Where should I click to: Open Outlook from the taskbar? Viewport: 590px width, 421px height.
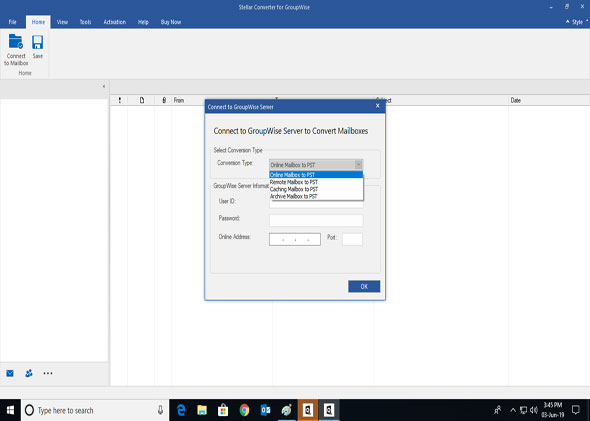(x=265, y=410)
